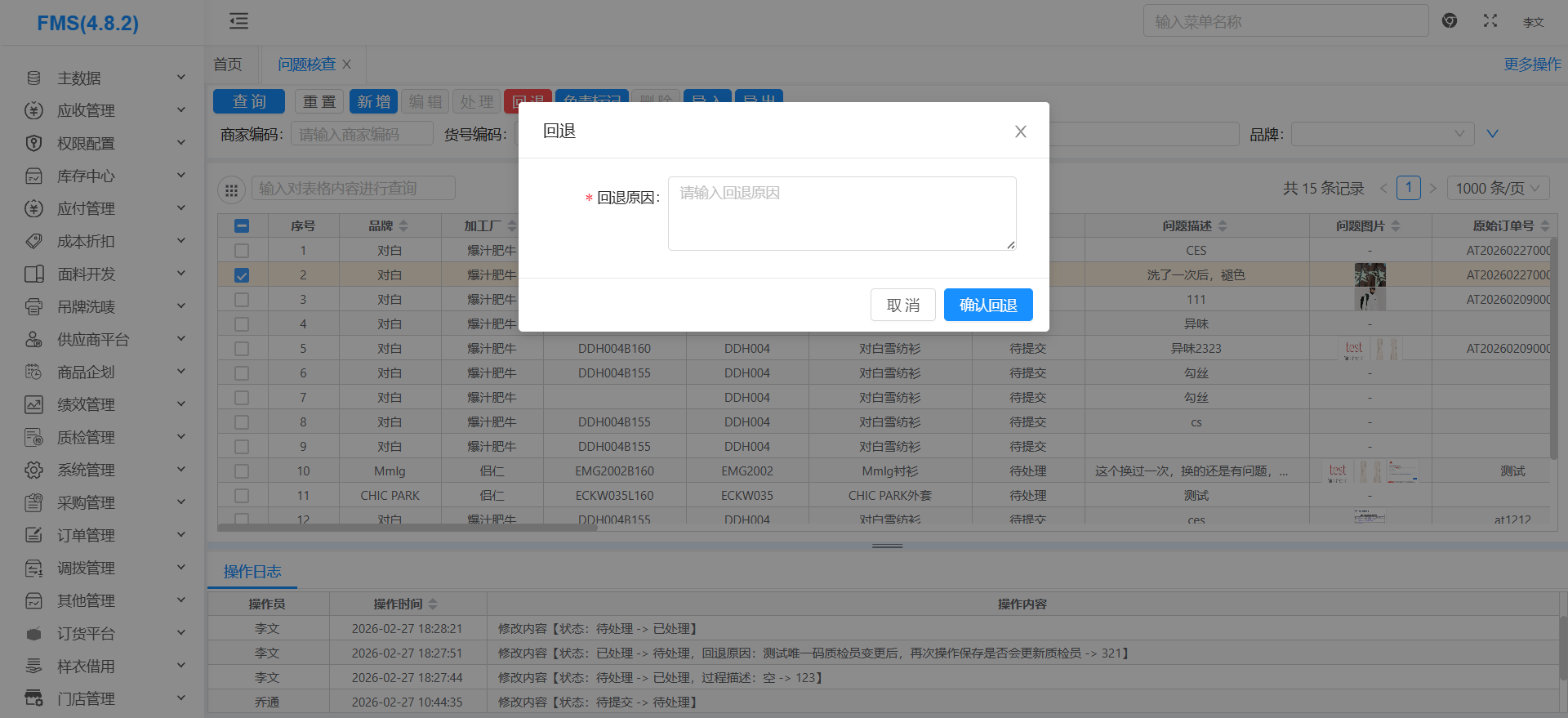Switch to the 首页 tab
This screenshot has height=718, width=1568.
tap(228, 65)
